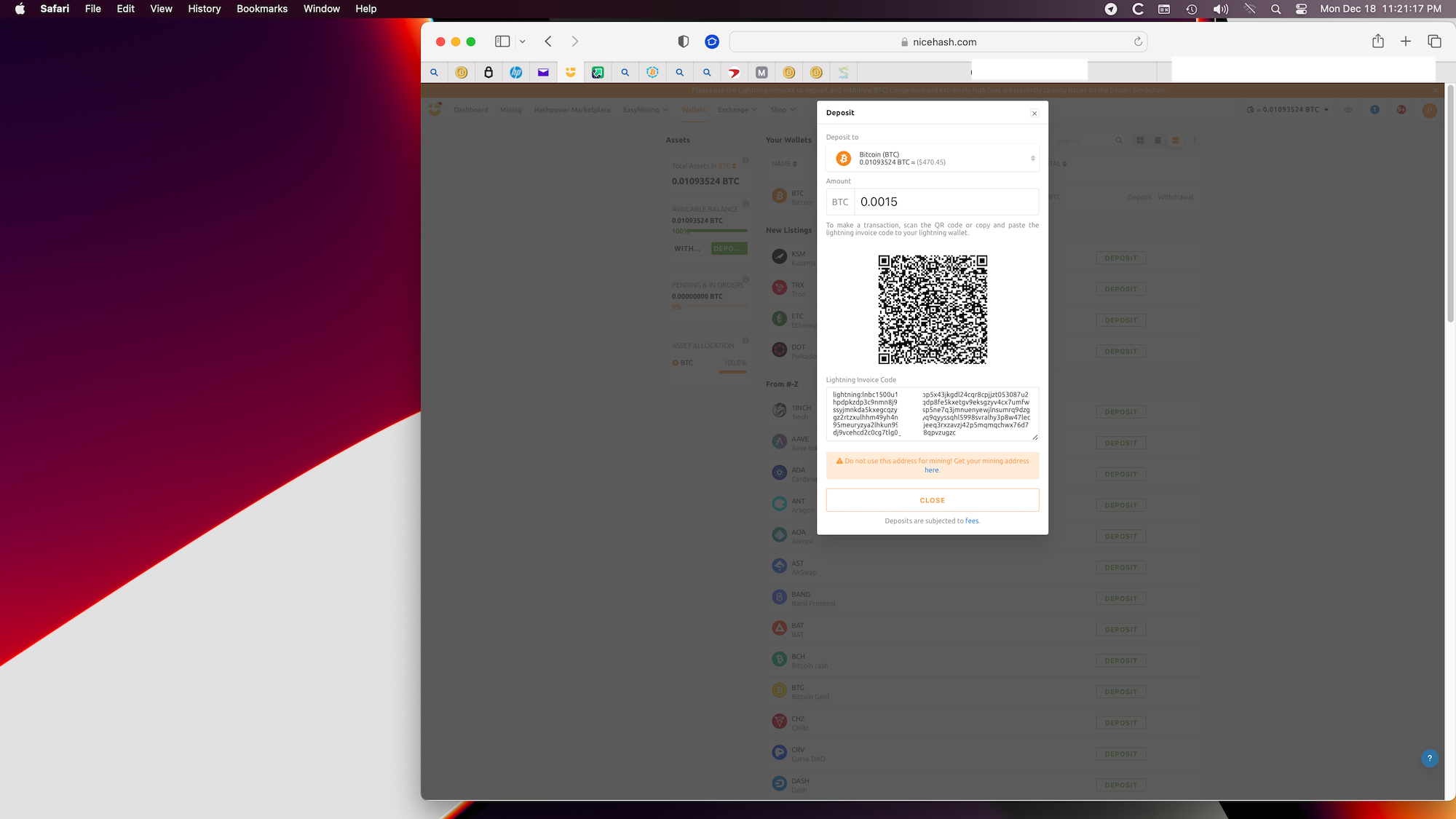Close the Deposit dialog with the X
Image resolution: width=1456 pixels, height=819 pixels.
click(1034, 114)
